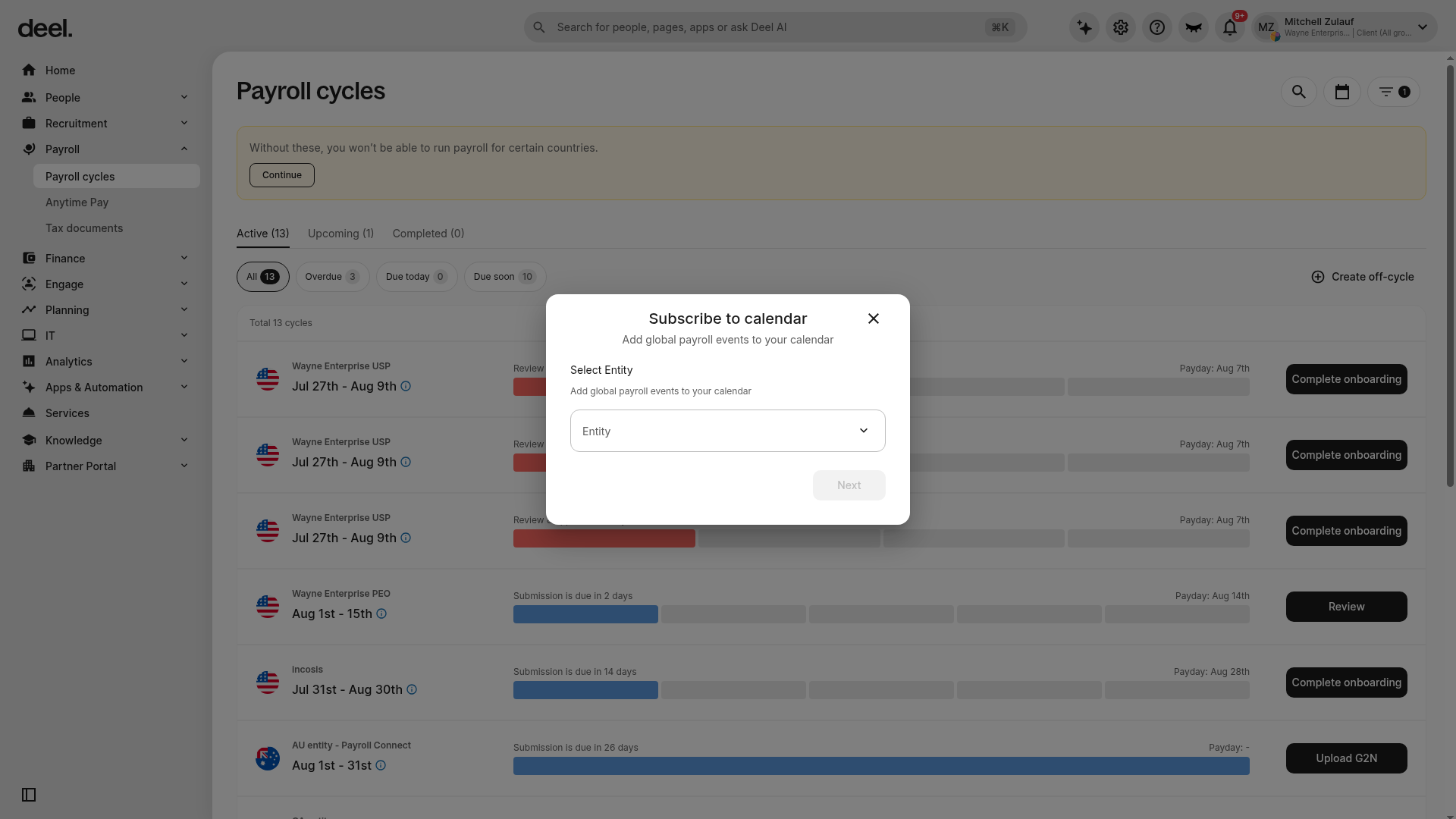This screenshot has height=819, width=1456.
Task: Click the eye mask privacy icon
Action: click(1194, 27)
